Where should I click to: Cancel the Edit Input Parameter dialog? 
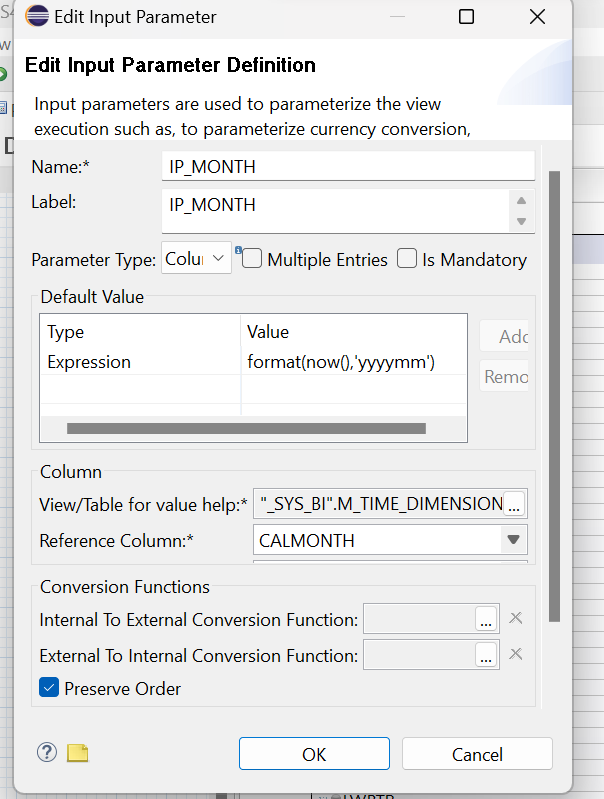[477, 754]
